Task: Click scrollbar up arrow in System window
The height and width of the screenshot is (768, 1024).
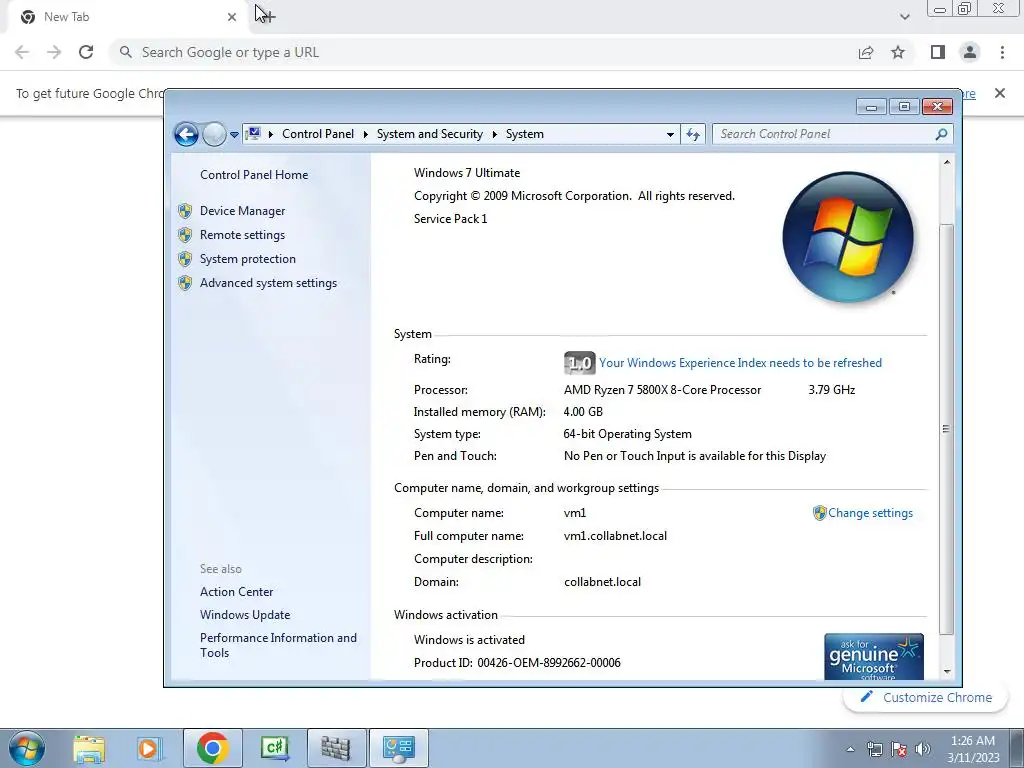Action: [947, 162]
